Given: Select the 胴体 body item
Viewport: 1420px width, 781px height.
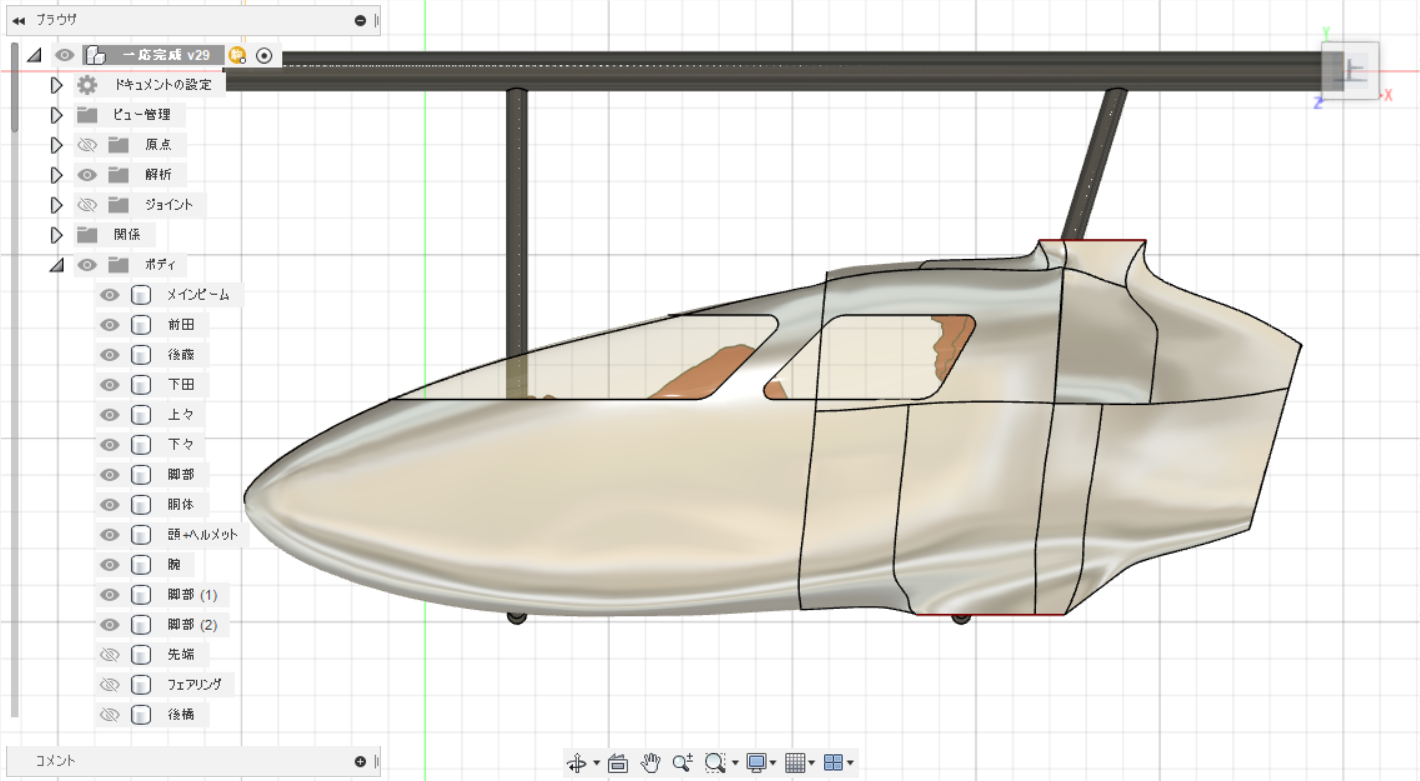Looking at the screenshot, I should coord(181,505).
